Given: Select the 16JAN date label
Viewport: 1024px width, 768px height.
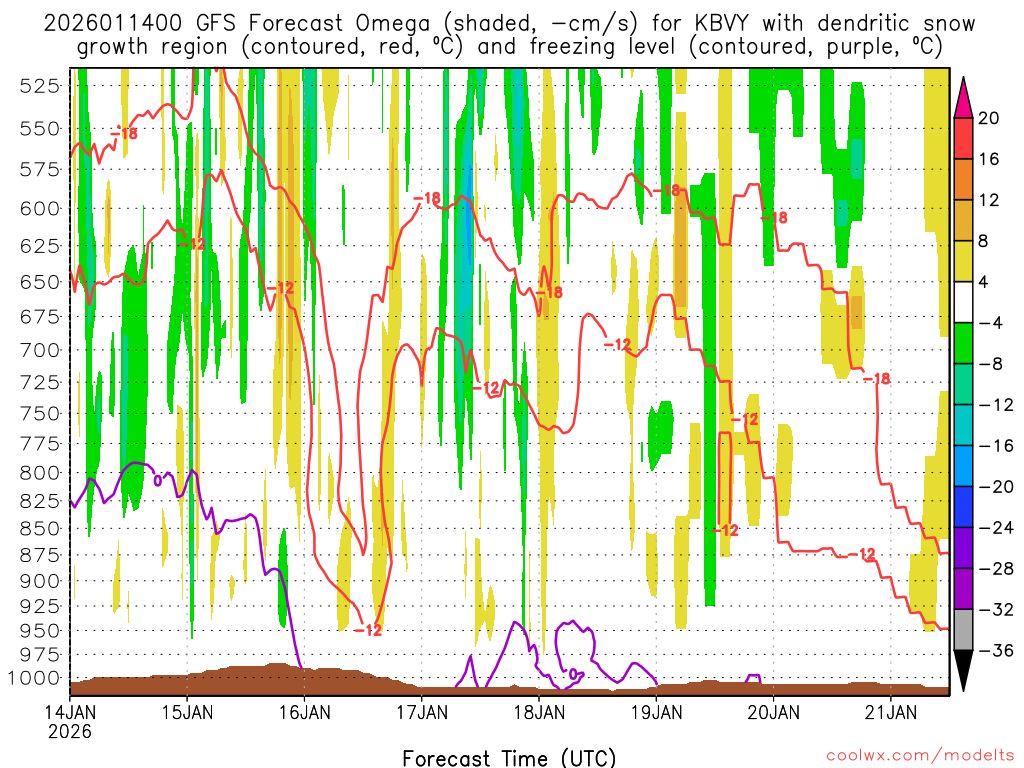Looking at the screenshot, I should (x=304, y=712).
